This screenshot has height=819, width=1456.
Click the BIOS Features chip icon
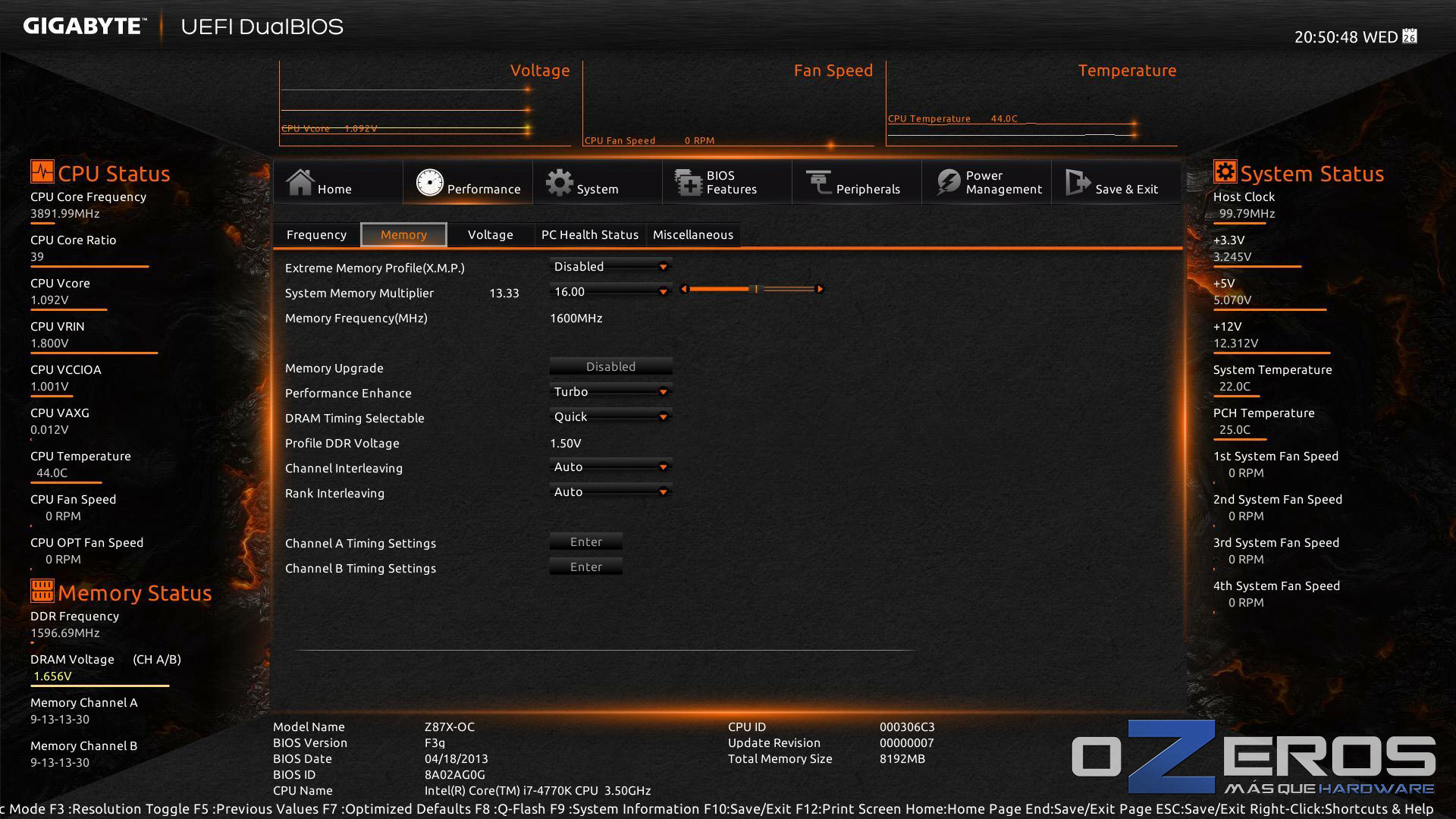point(689,182)
